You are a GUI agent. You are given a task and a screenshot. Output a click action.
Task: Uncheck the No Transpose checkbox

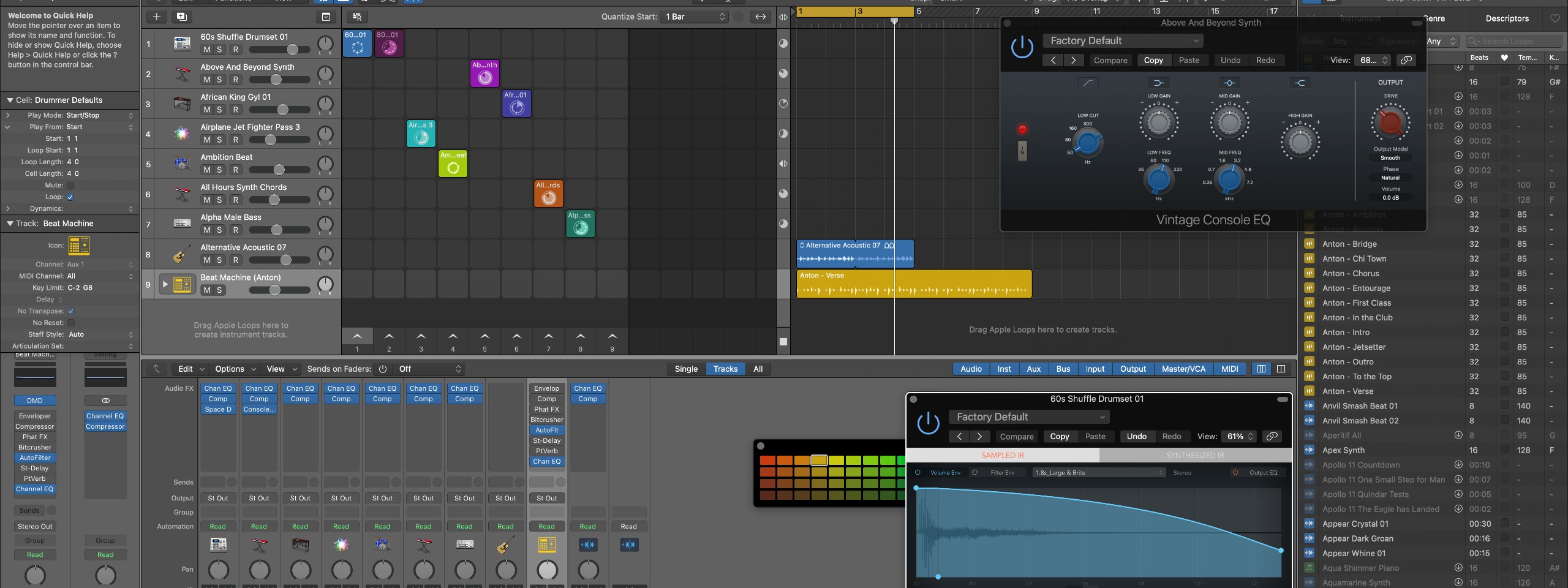click(x=72, y=311)
